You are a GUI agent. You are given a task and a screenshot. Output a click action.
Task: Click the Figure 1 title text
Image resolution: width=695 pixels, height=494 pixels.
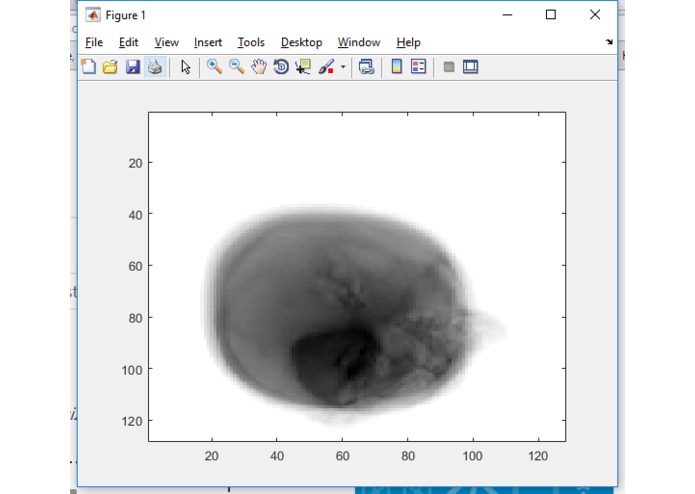[x=125, y=16]
